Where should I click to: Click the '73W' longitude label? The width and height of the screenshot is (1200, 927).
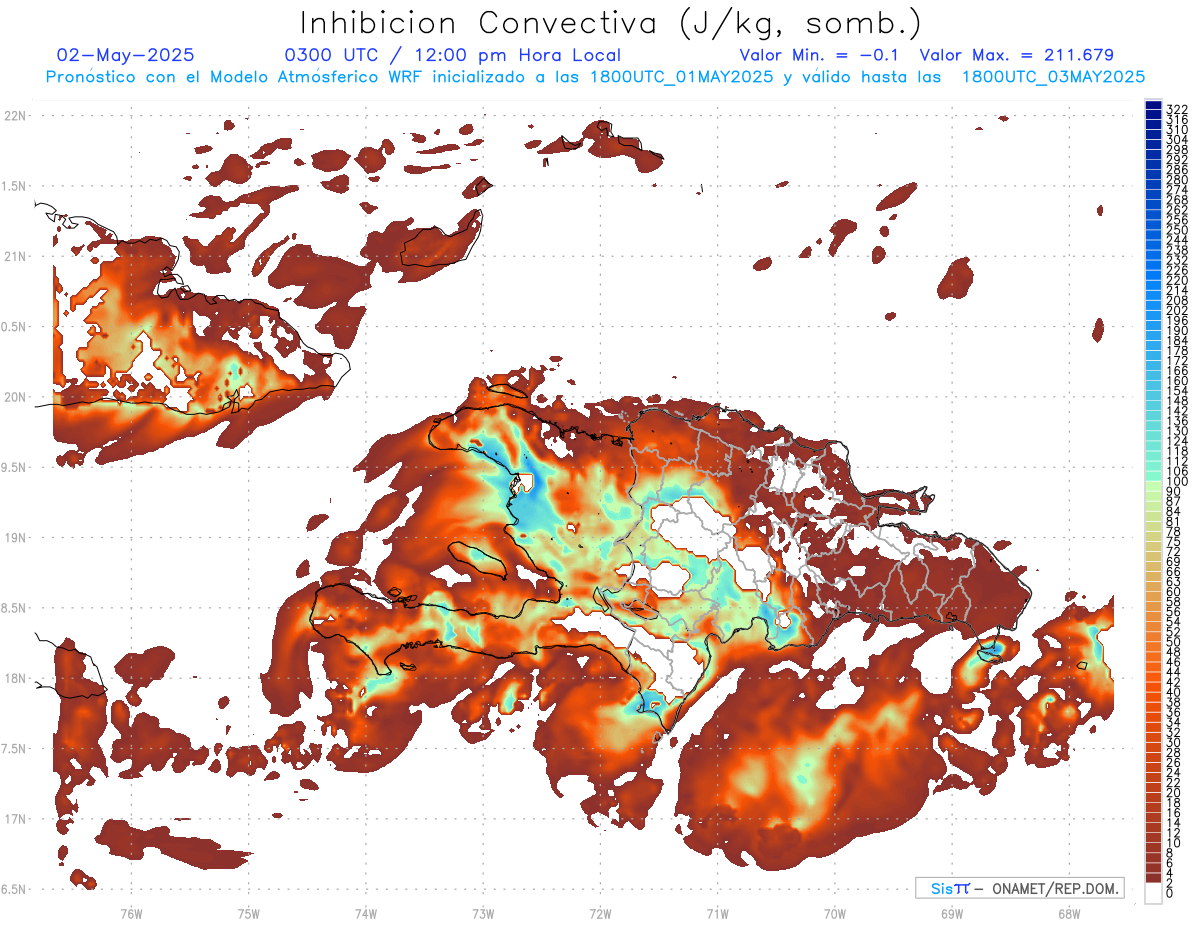[x=483, y=913]
